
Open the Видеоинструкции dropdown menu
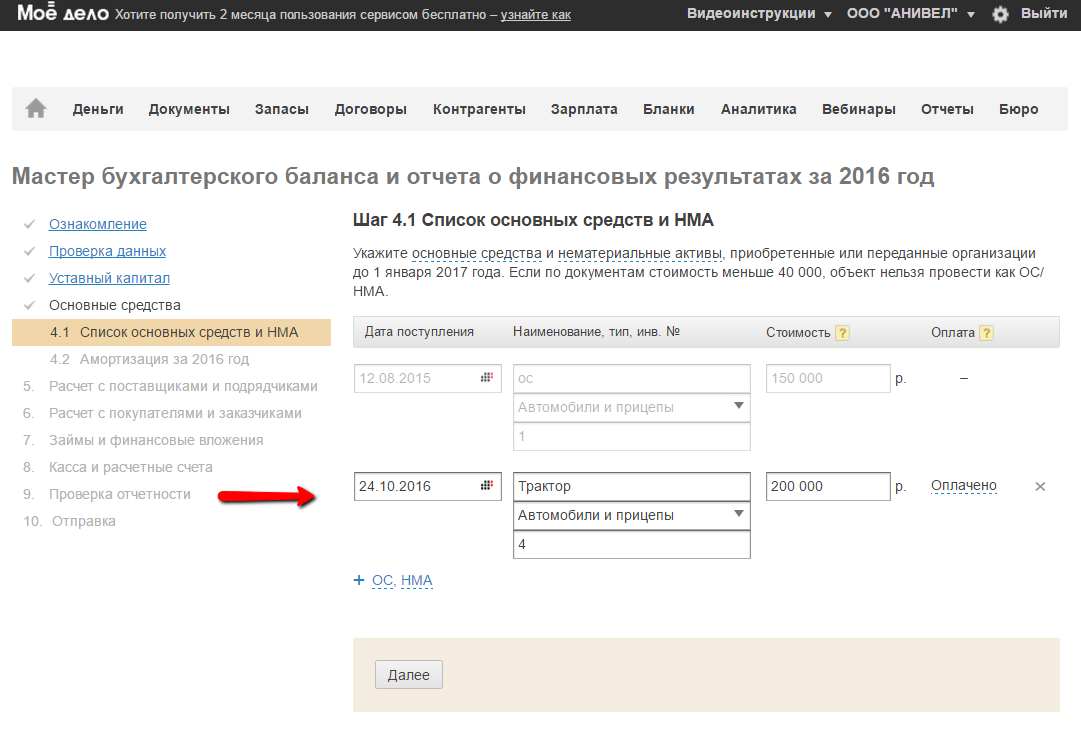(x=759, y=14)
